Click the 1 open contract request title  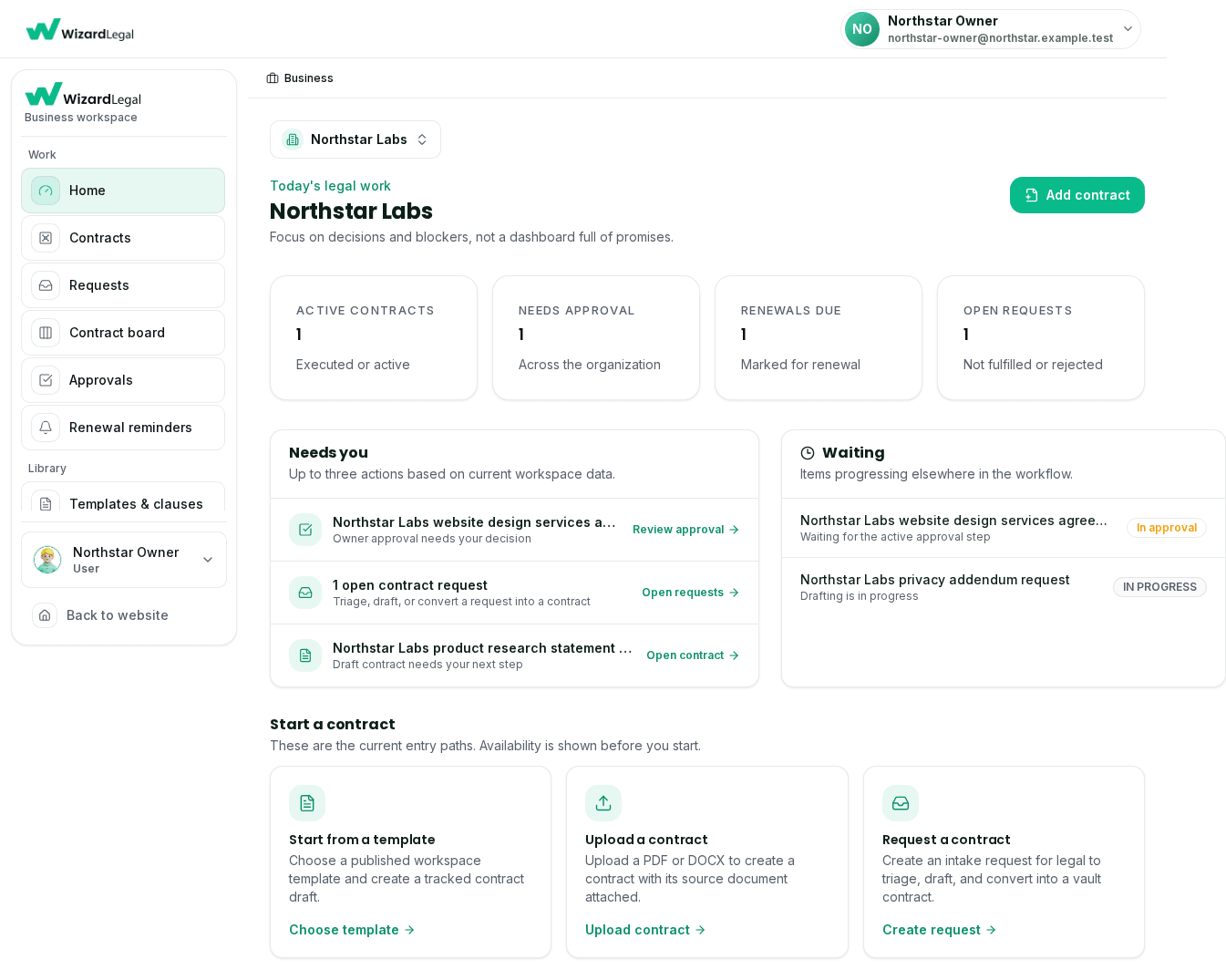(410, 585)
